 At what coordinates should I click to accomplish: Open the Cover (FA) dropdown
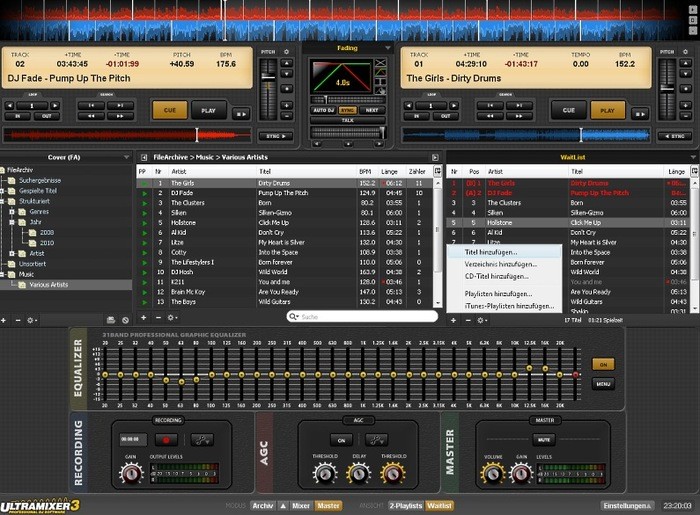click(126, 157)
